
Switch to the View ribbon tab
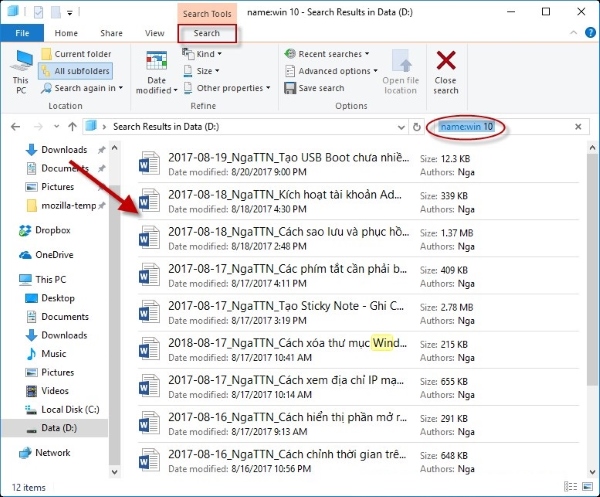click(x=154, y=33)
